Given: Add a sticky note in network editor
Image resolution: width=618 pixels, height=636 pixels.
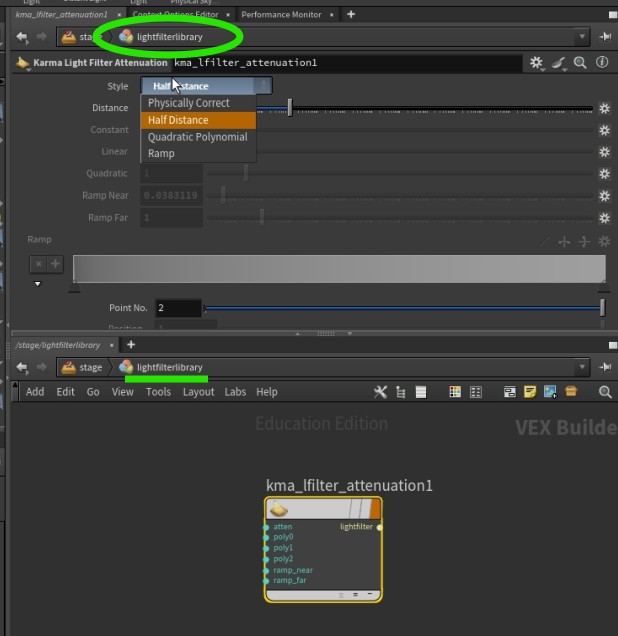Looking at the screenshot, I should pos(529,392).
